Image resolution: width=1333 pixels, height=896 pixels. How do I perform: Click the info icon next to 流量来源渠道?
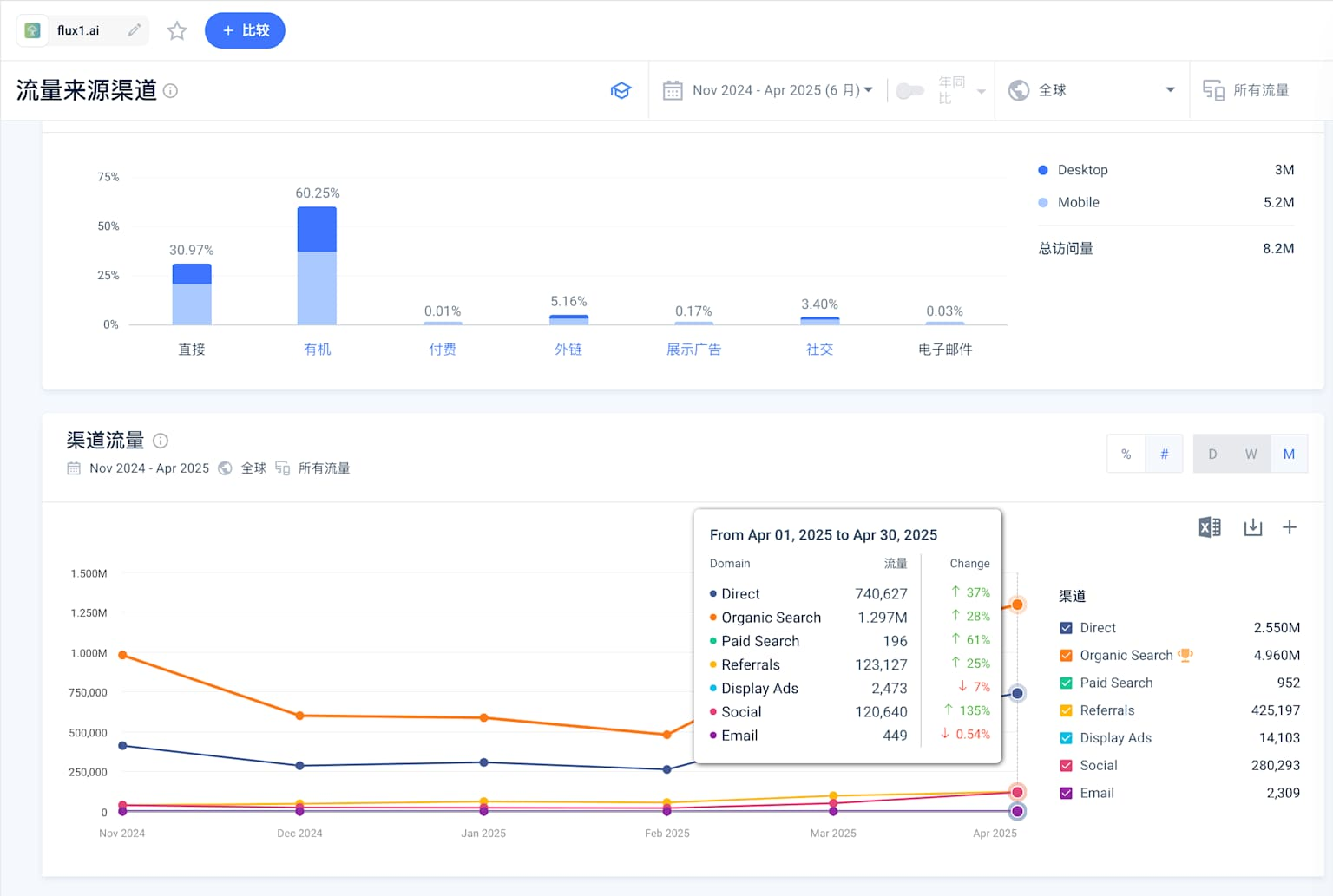171,90
